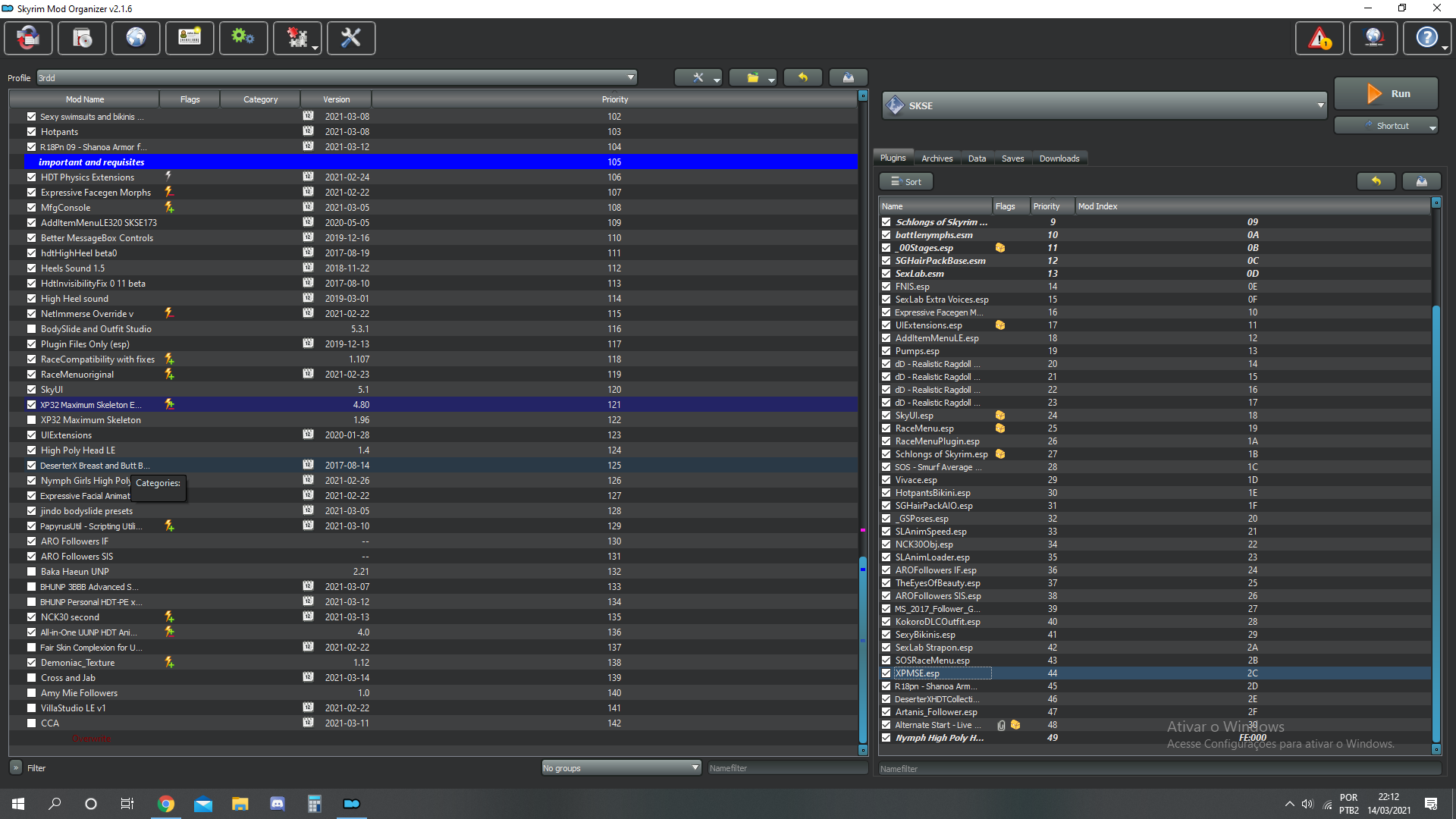1456x819 pixels.
Task: Open the instance manager disk icon
Action: 28,37
